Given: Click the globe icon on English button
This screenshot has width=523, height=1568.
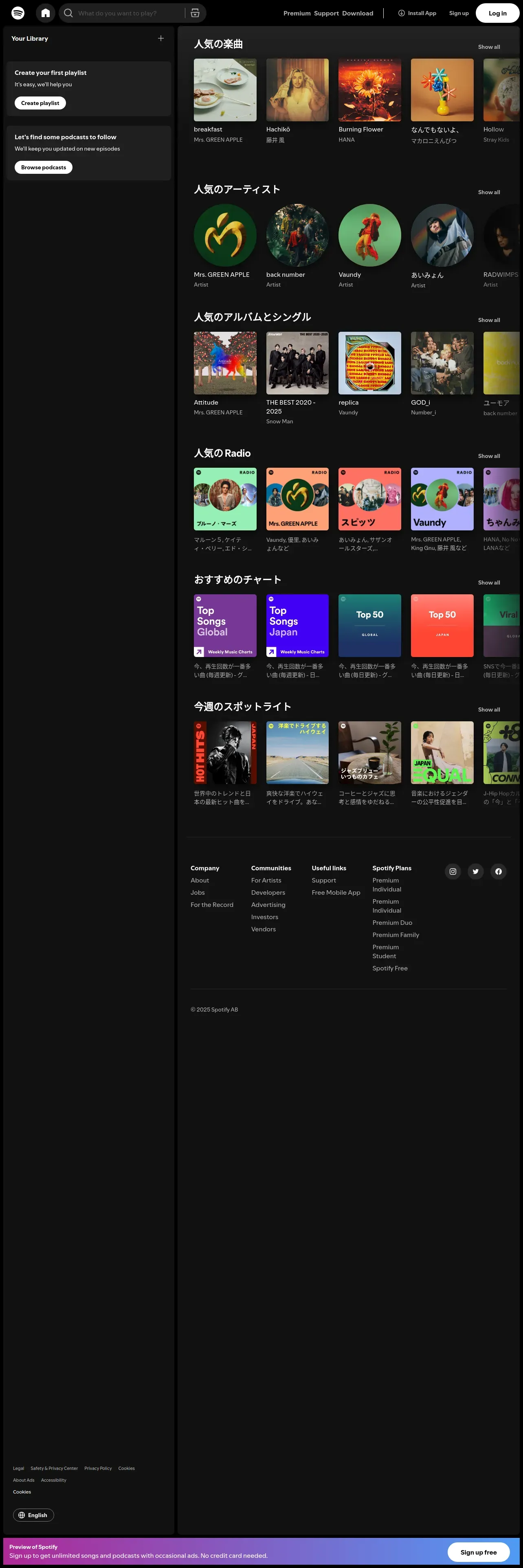Looking at the screenshot, I should pyautogui.click(x=22, y=1514).
